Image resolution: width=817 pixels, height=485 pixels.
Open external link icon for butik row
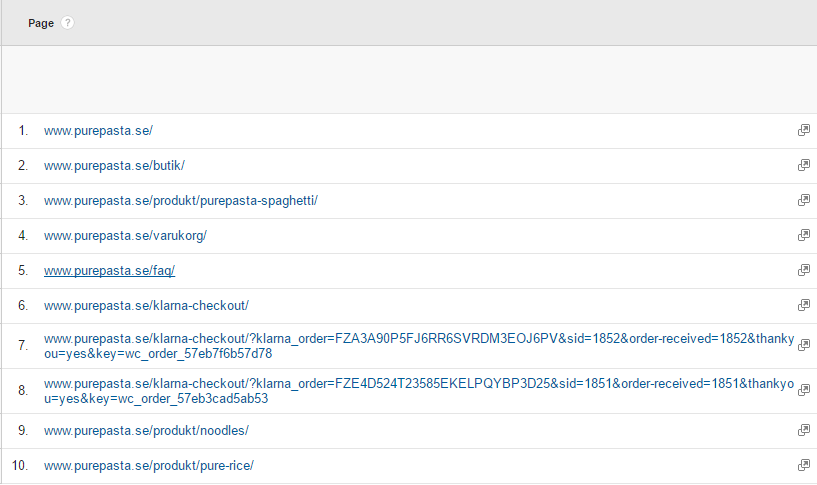pyautogui.click(x=804, y=165)
